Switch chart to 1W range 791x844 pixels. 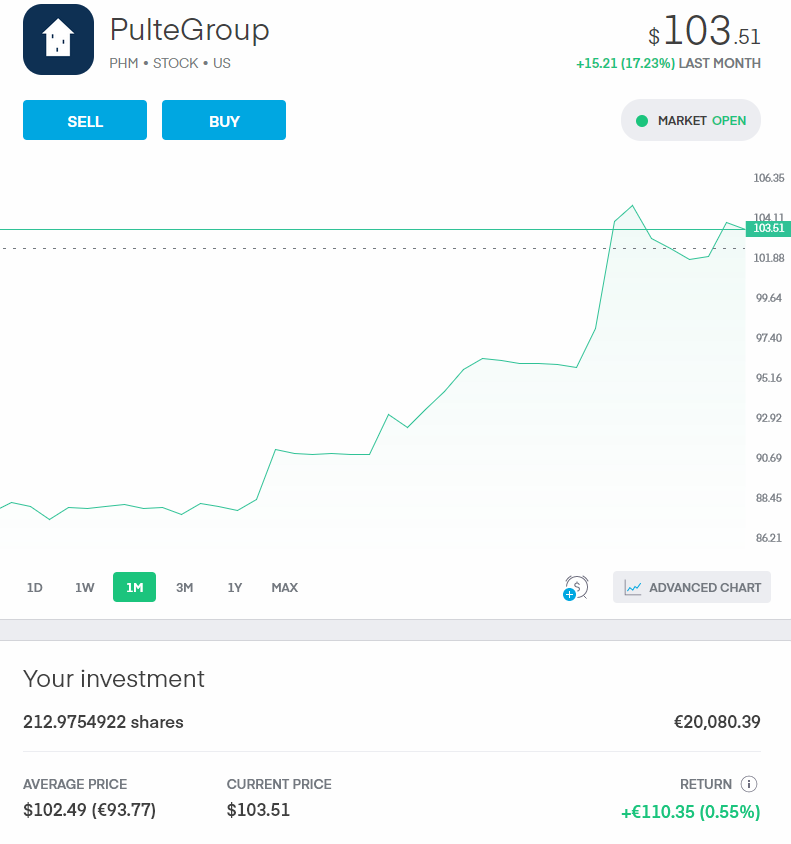(x=84, y=587)
